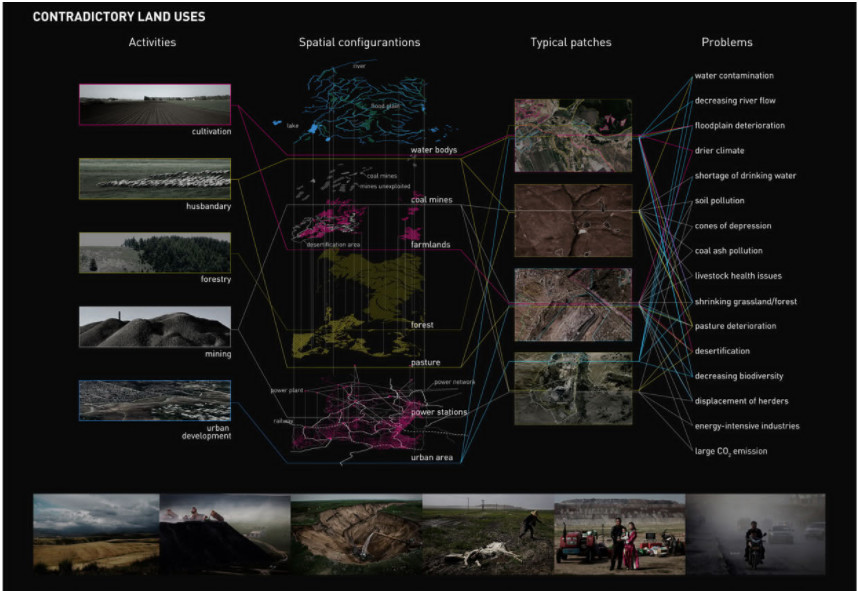Click 'coal ash pollution' in Problems list
858x591 pixels.
click(728, 251)
